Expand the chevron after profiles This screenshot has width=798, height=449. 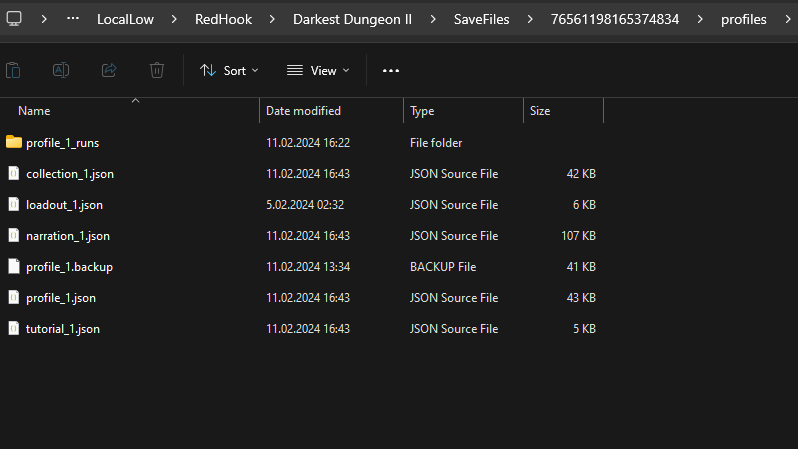click(x=788, y=19)
